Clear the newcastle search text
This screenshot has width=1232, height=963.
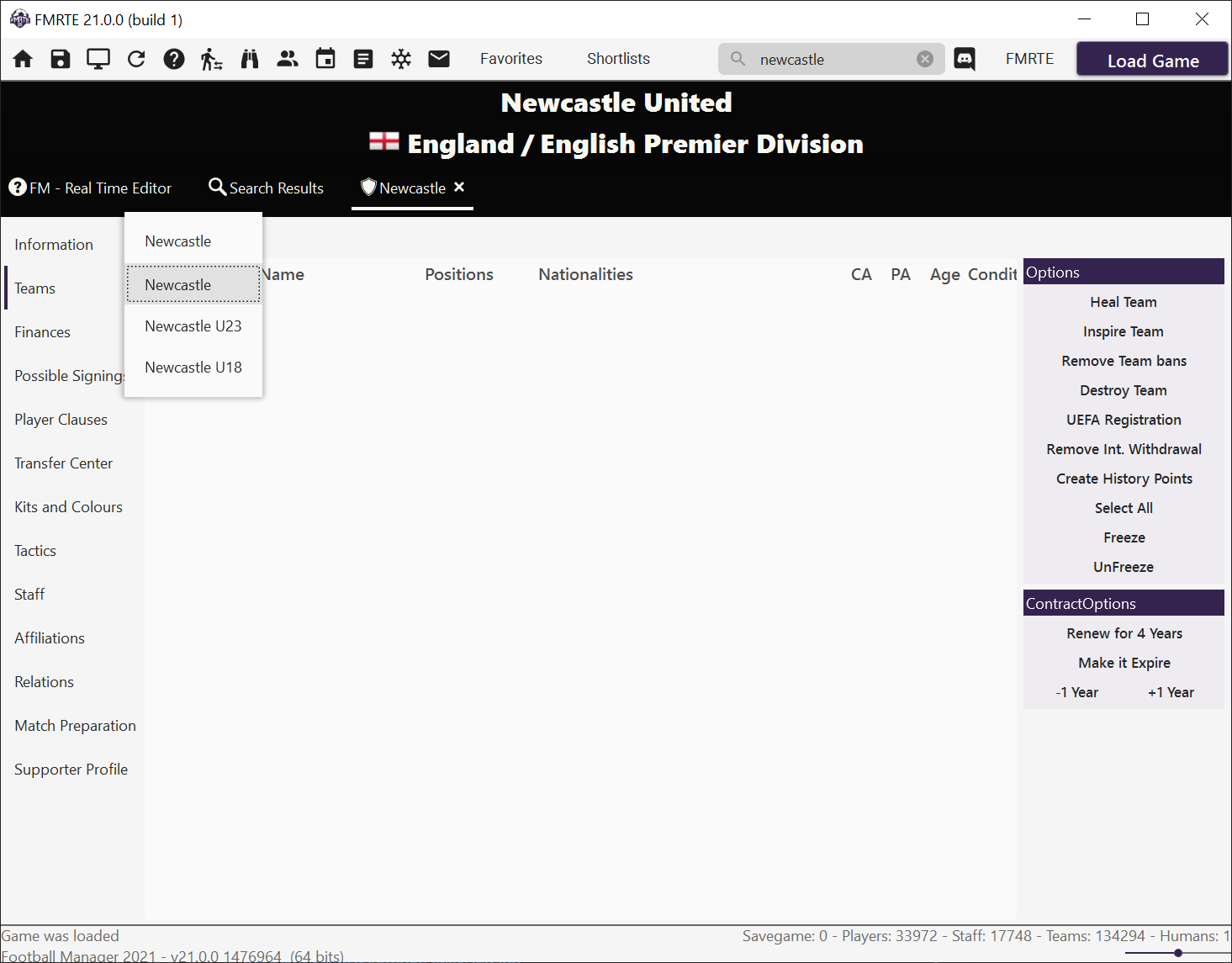pyautogui.click(x=925, y=59)
